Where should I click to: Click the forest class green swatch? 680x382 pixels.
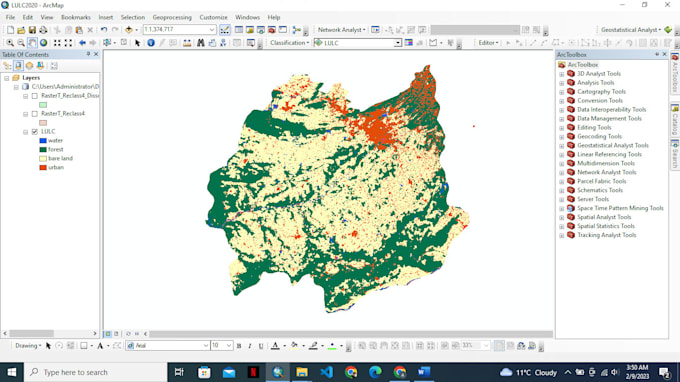tap(43, 150)
